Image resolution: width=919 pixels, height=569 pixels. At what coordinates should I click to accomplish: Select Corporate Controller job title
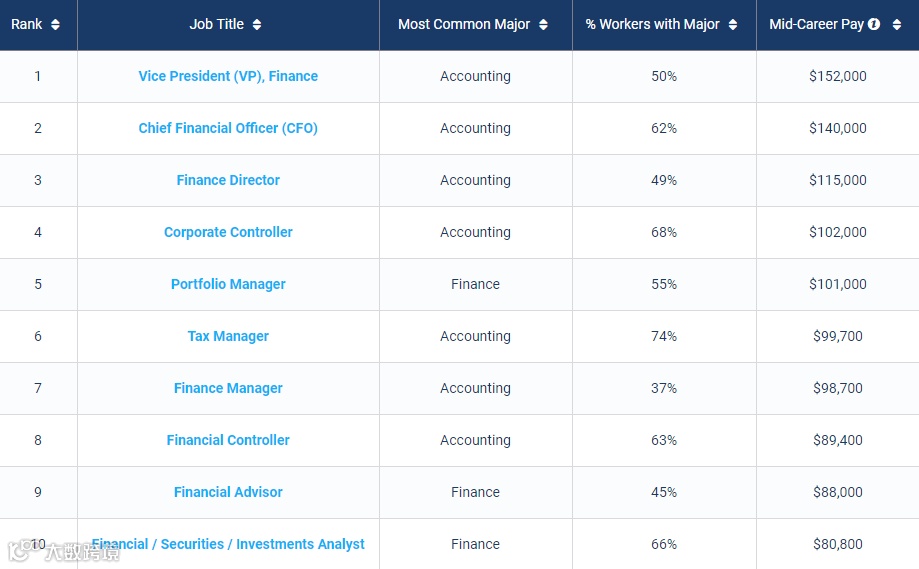click(x=228, y=232)
